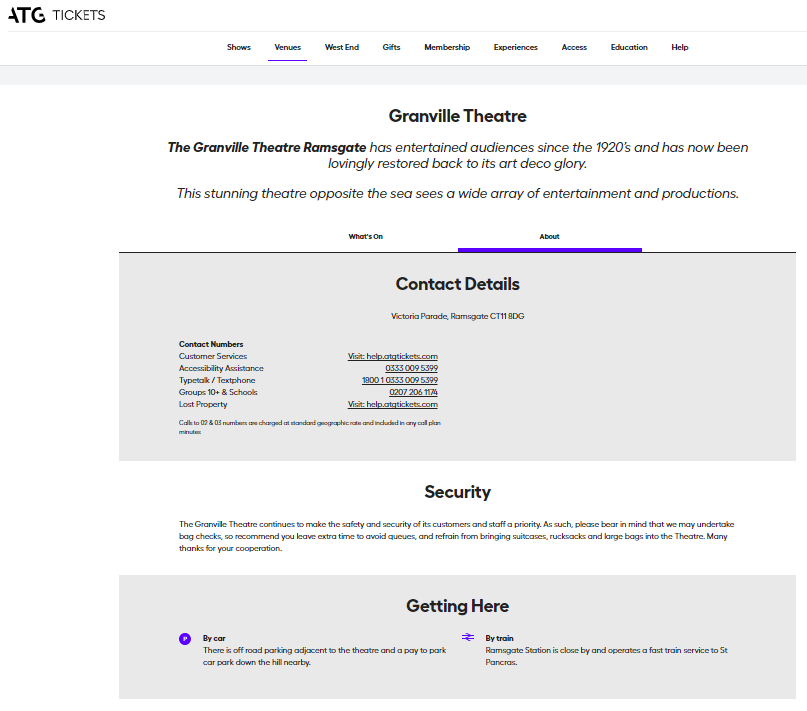Open the Experiences menu item
The height and width of the screenshot is (711, 807).
515,47
